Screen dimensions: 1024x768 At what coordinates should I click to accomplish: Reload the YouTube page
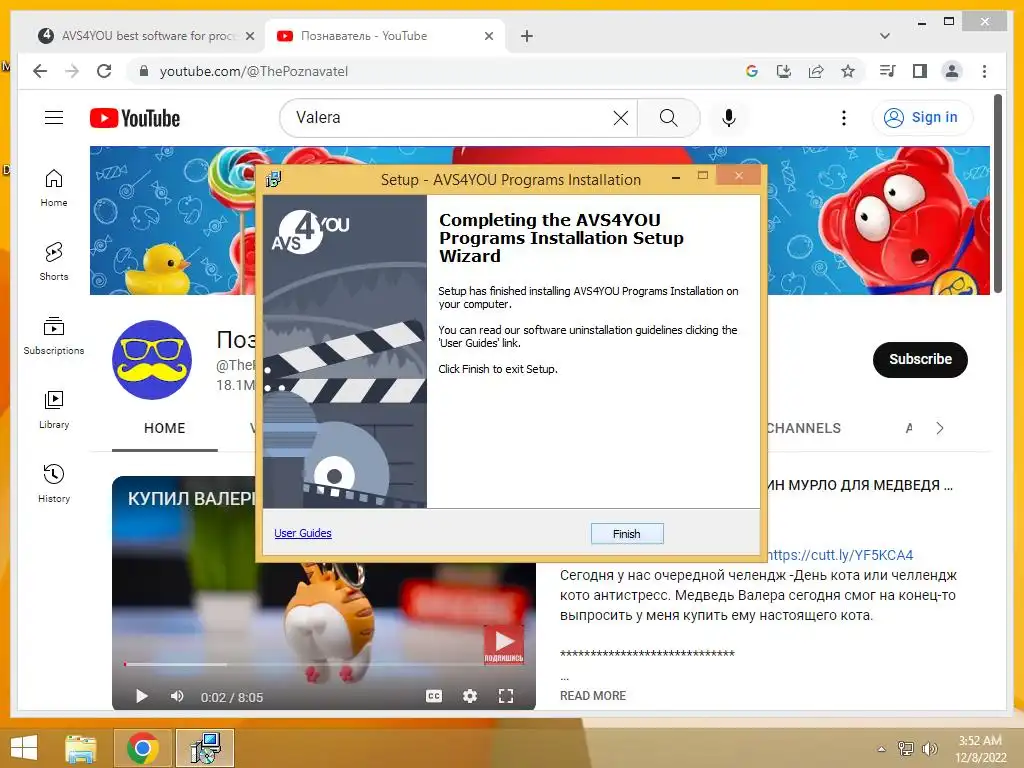point(104,71)
